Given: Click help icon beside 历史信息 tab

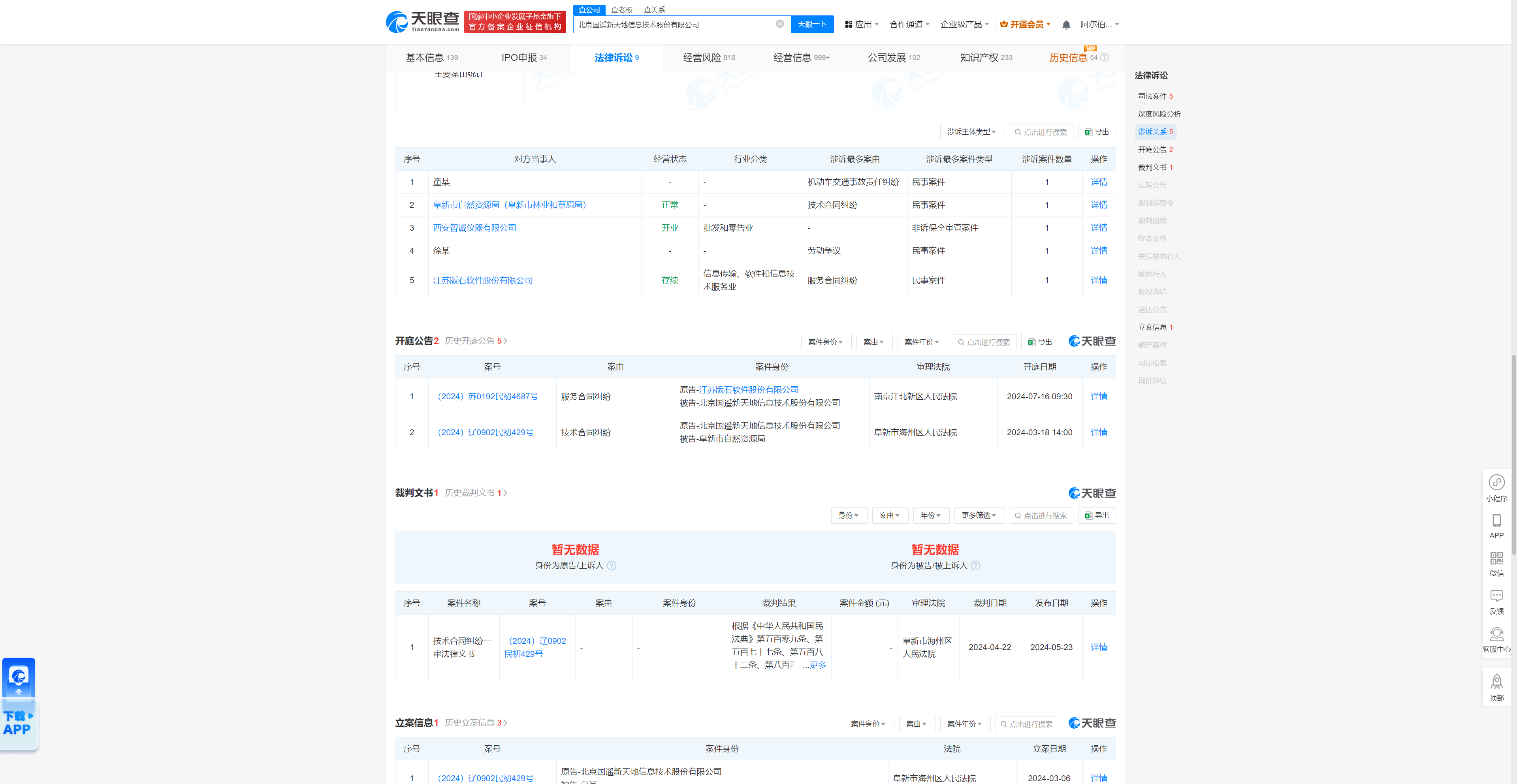Looking at the screenshot, I should [1104, 58].
